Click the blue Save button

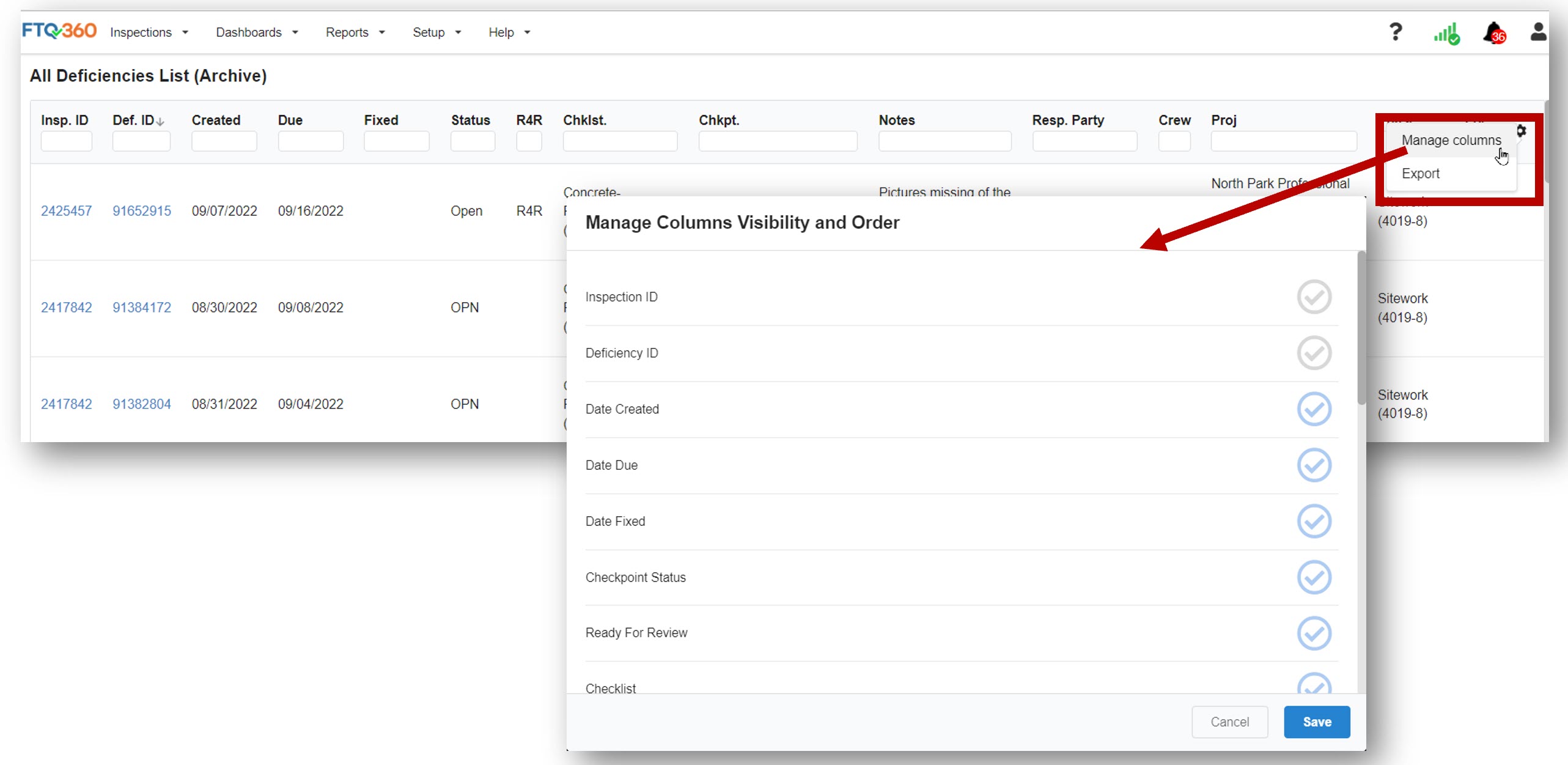click(1317, 722)
